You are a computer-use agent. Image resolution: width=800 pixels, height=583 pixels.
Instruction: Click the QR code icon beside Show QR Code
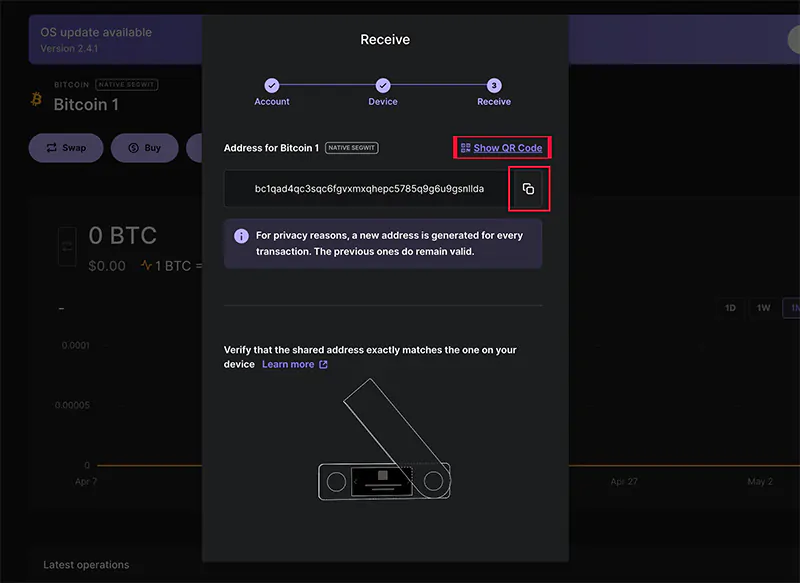465,148
